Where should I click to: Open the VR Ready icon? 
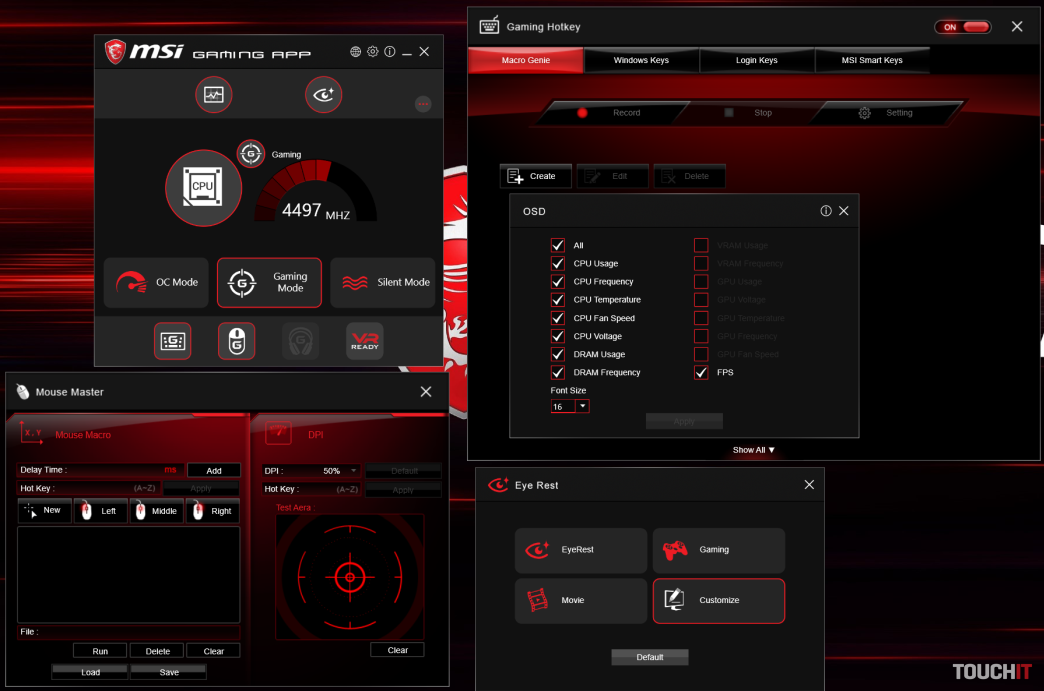[x=364, y=341]
